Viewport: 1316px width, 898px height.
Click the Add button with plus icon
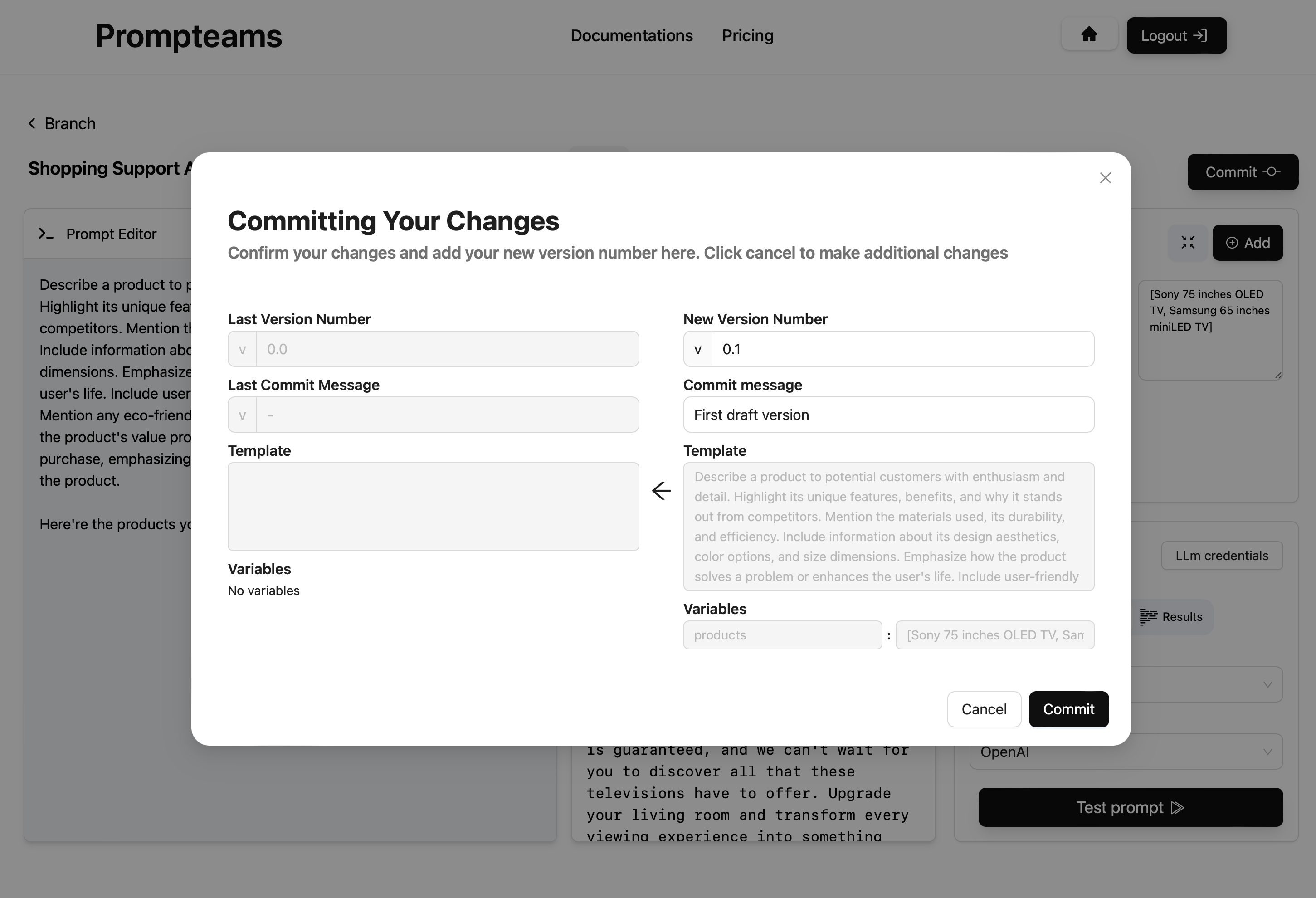(x=1248, y=242)
